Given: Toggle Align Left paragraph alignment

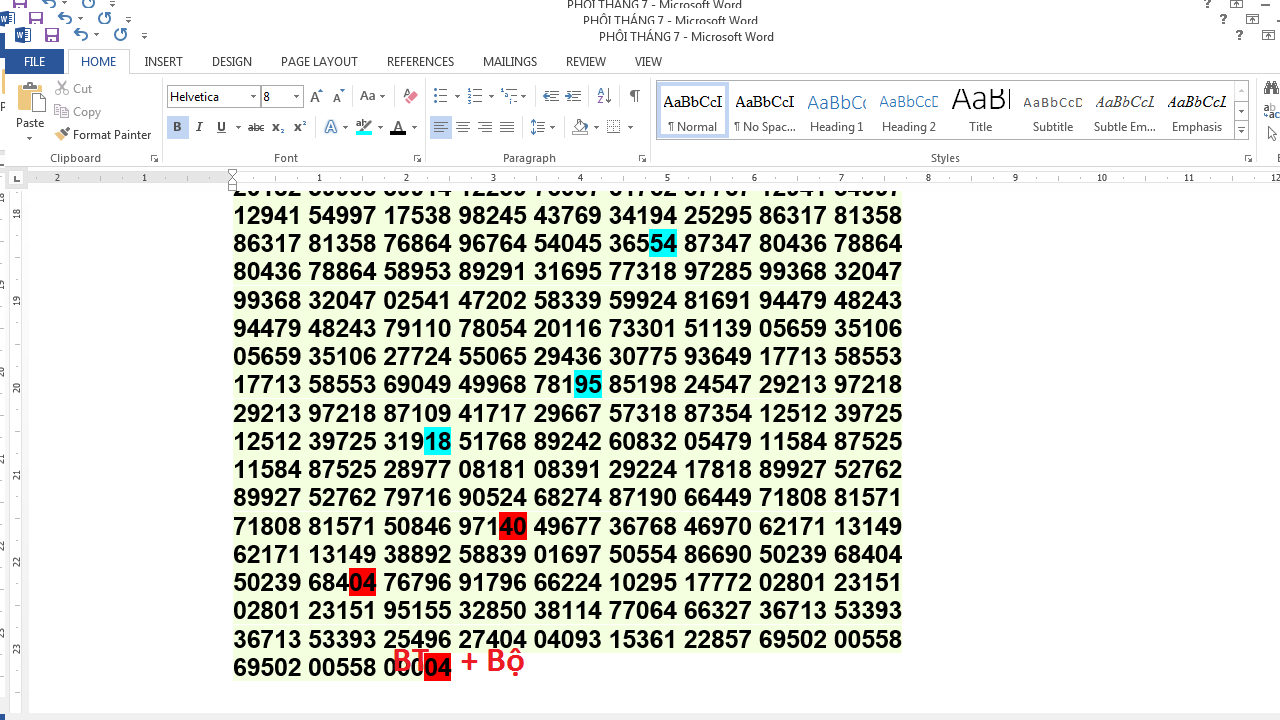Looking at the screenshot, I should click(441, 127).
